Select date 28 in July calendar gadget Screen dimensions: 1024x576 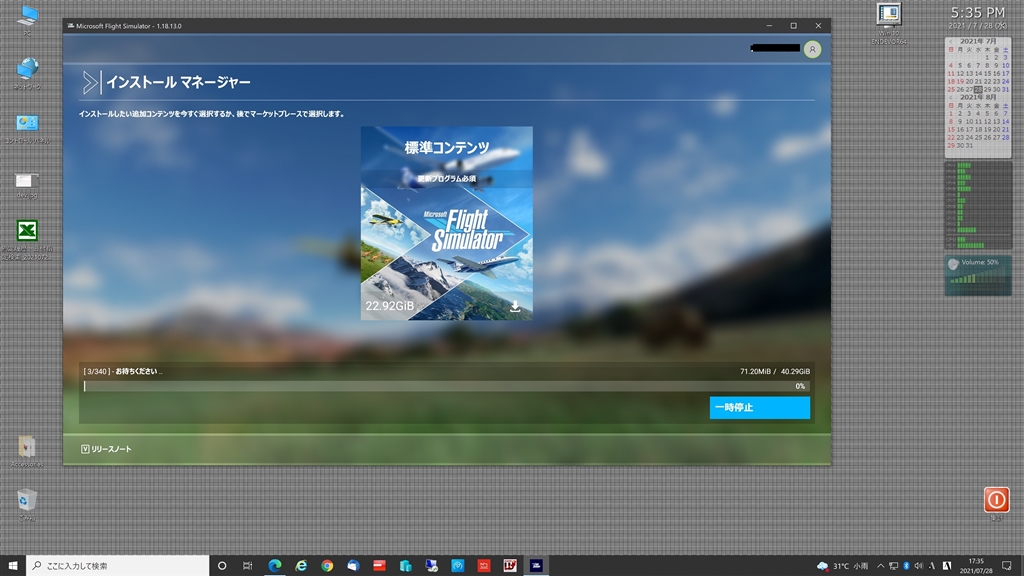click(978, 89)
